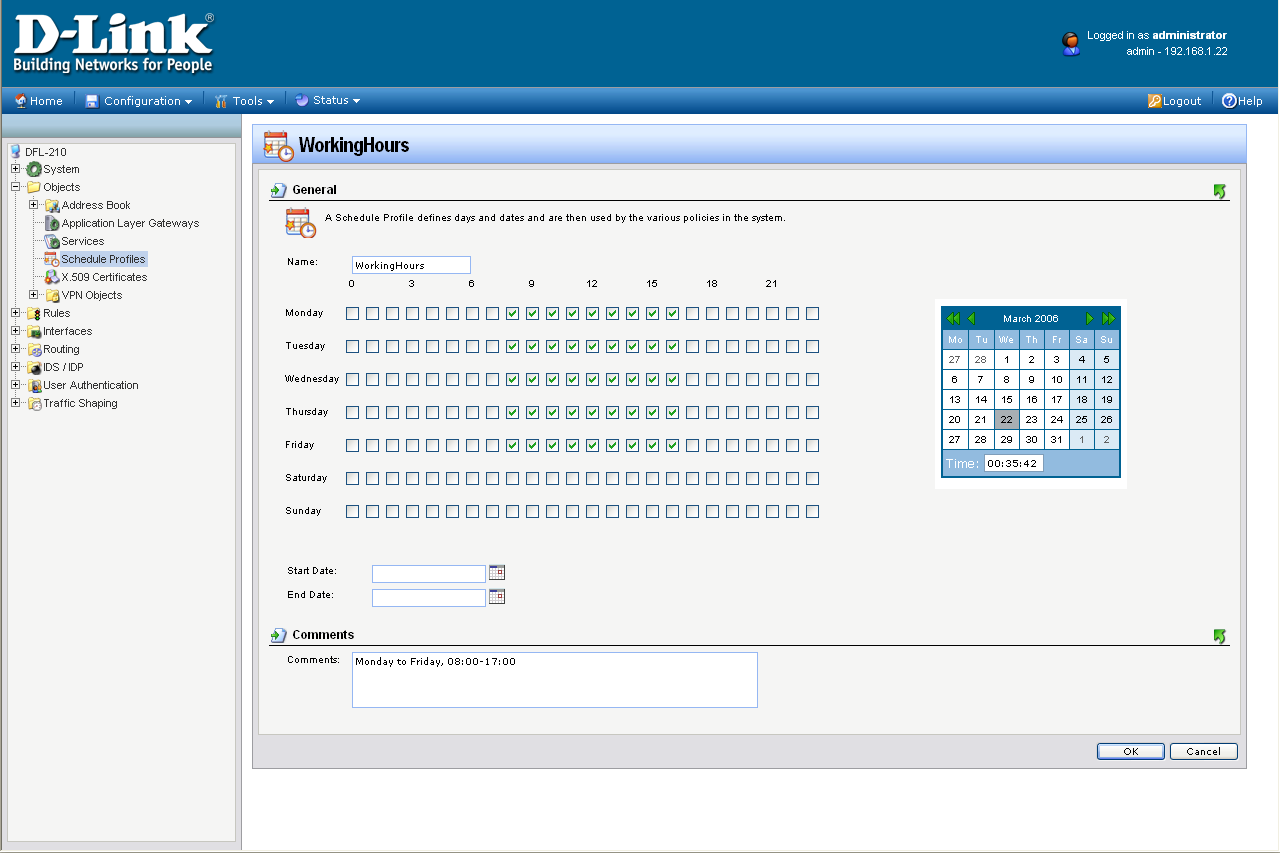This screenshot has width=1280, height=853.
Task: Go to next year with double-right arrow
Action: click(x=1108, y=318)
